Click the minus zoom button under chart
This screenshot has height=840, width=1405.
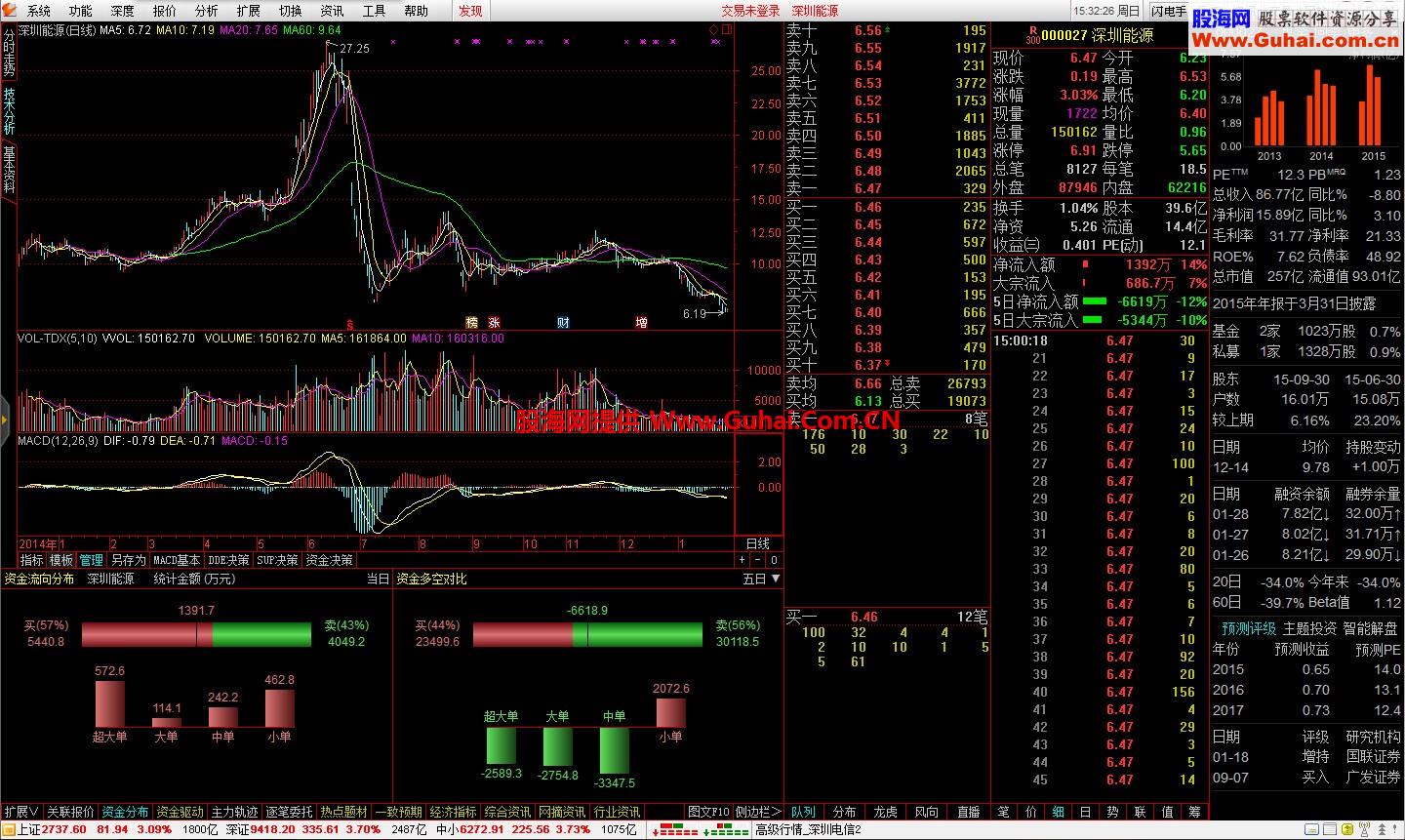click(759, 560)
